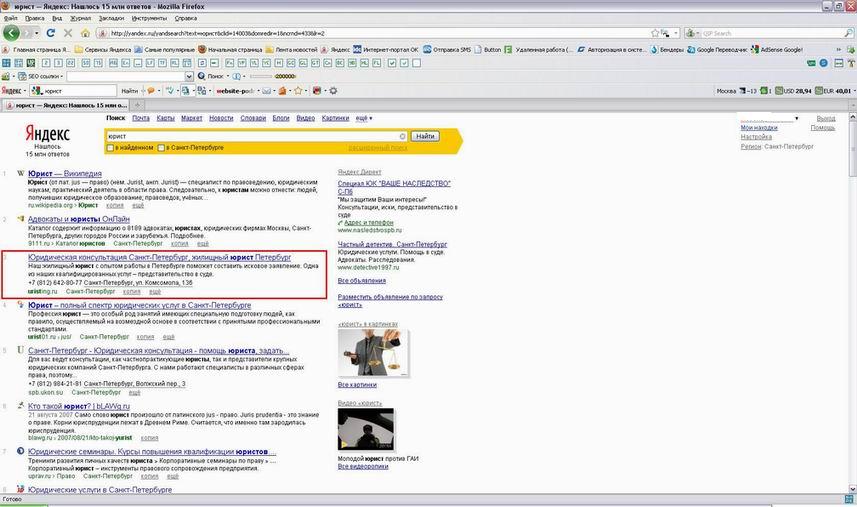Click the star icon in Yandex bar
Screen dimensions: 857x507
click(298, 91)
